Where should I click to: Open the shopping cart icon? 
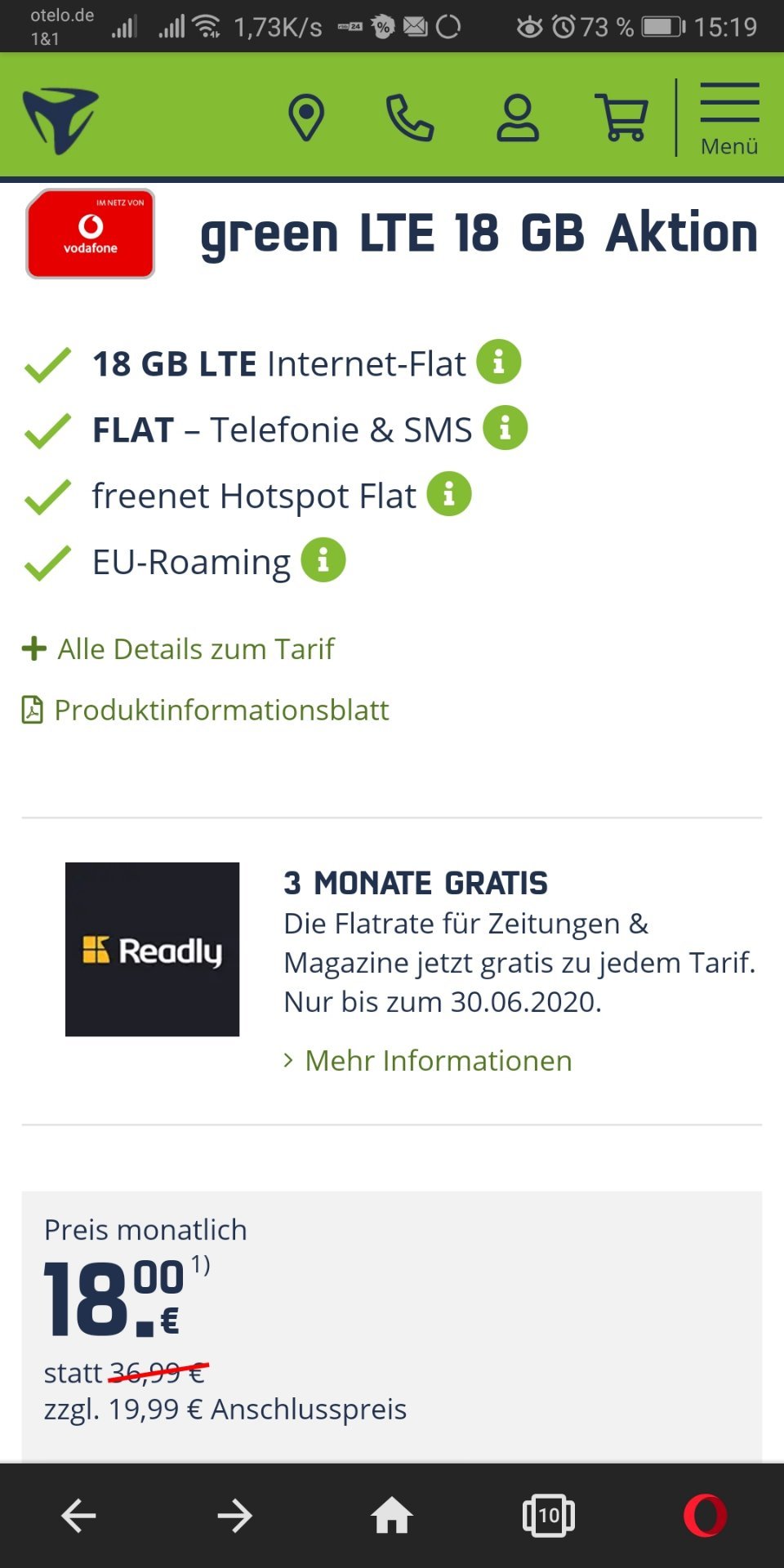click(622, 118)
